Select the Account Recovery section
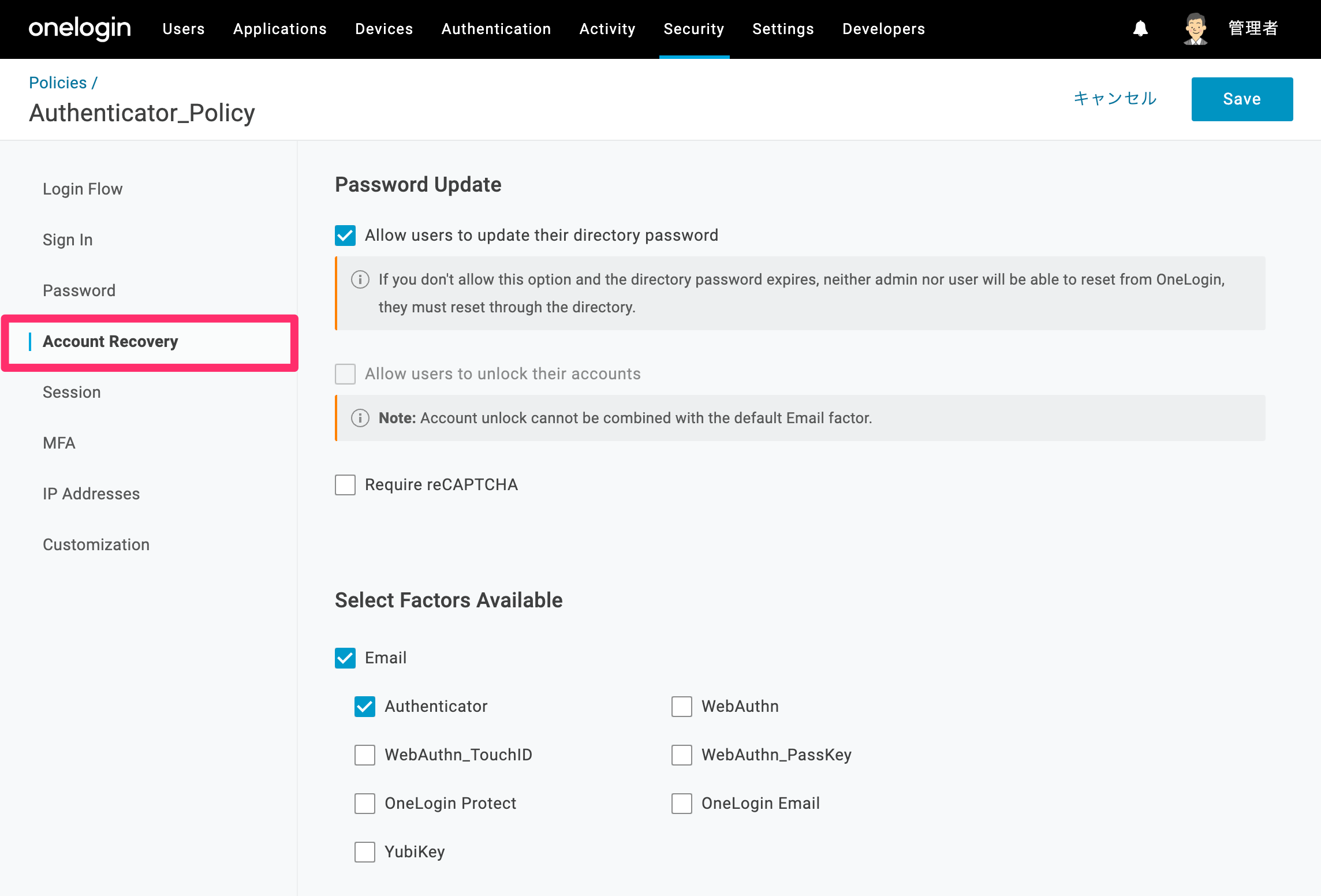 coord(110,342)
